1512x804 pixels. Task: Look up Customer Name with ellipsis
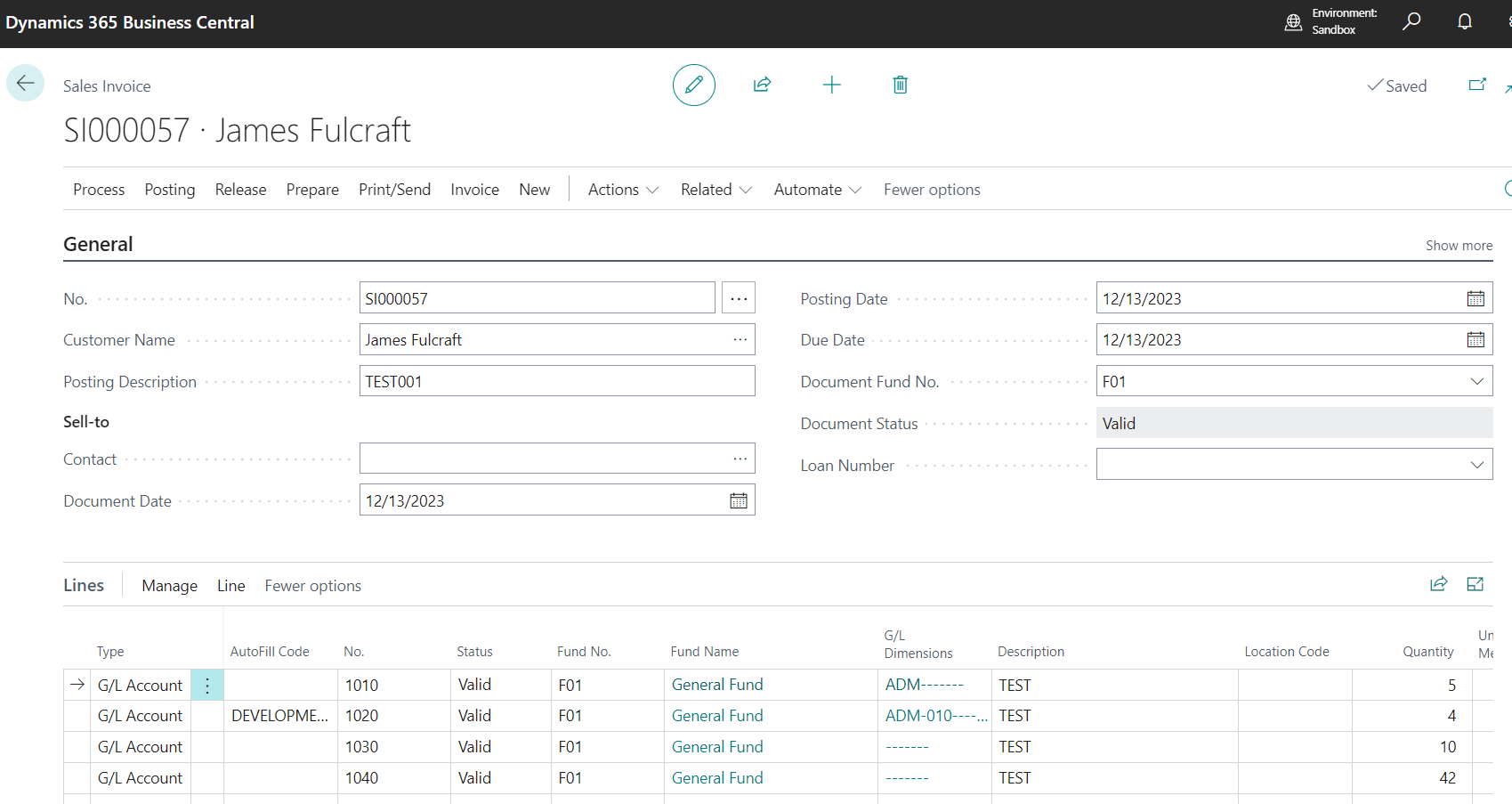(740, 339)
